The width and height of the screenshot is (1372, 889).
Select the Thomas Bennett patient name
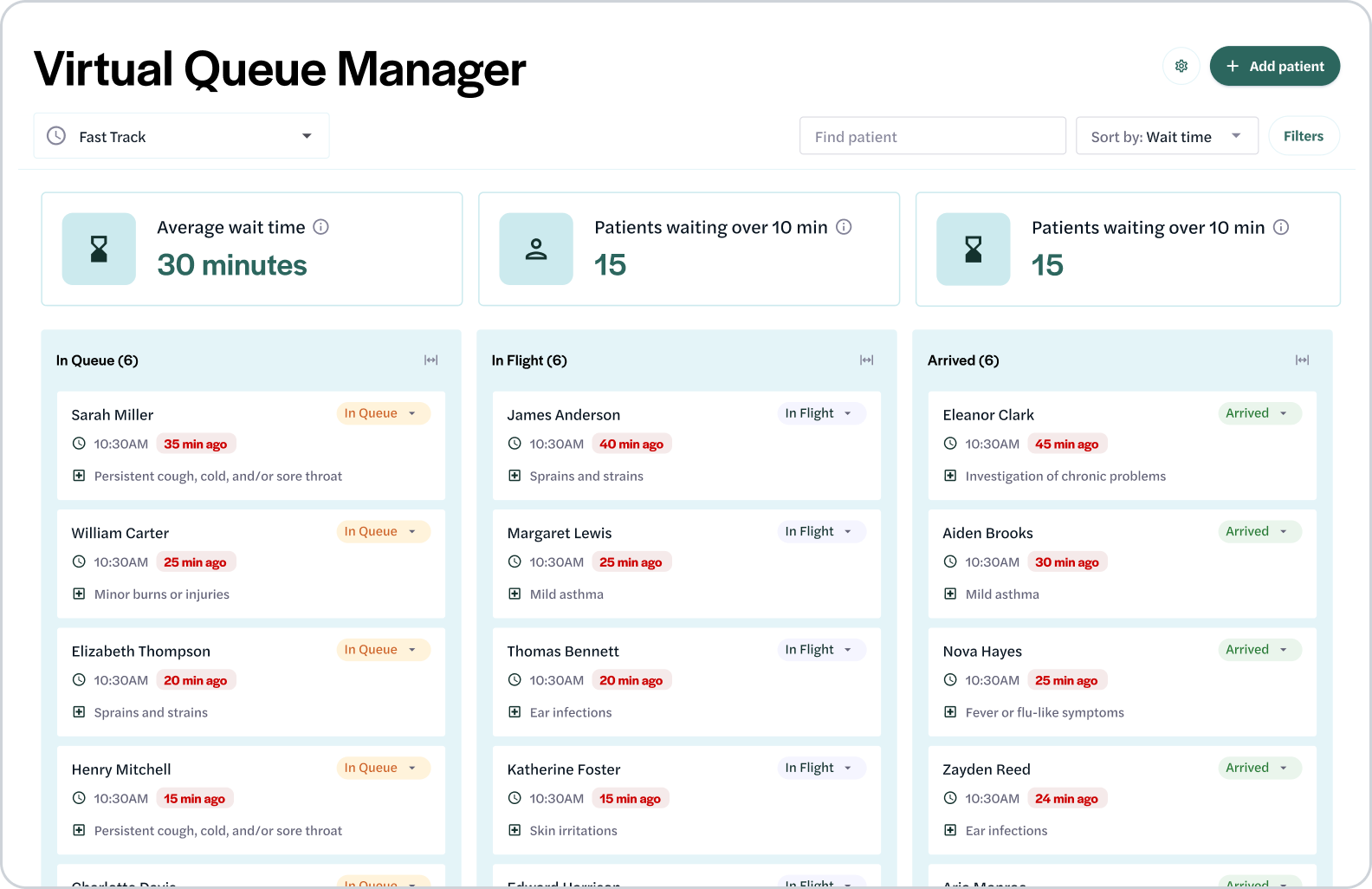point(563,652)
